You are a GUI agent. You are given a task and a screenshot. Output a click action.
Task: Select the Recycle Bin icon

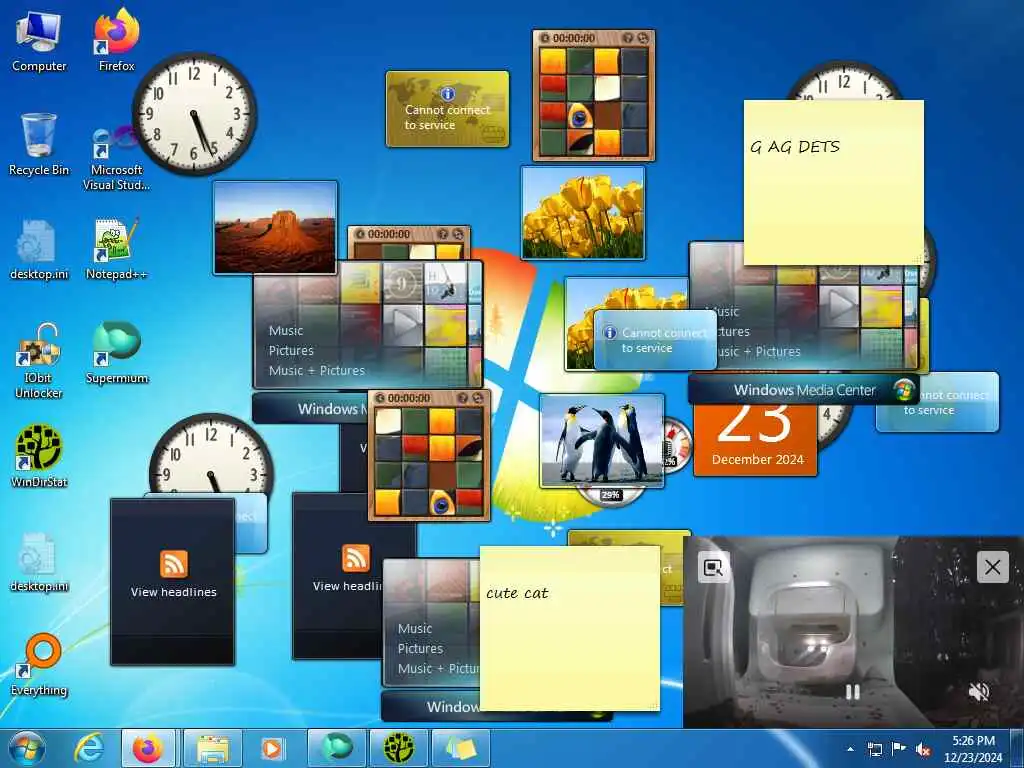[39, 145]
